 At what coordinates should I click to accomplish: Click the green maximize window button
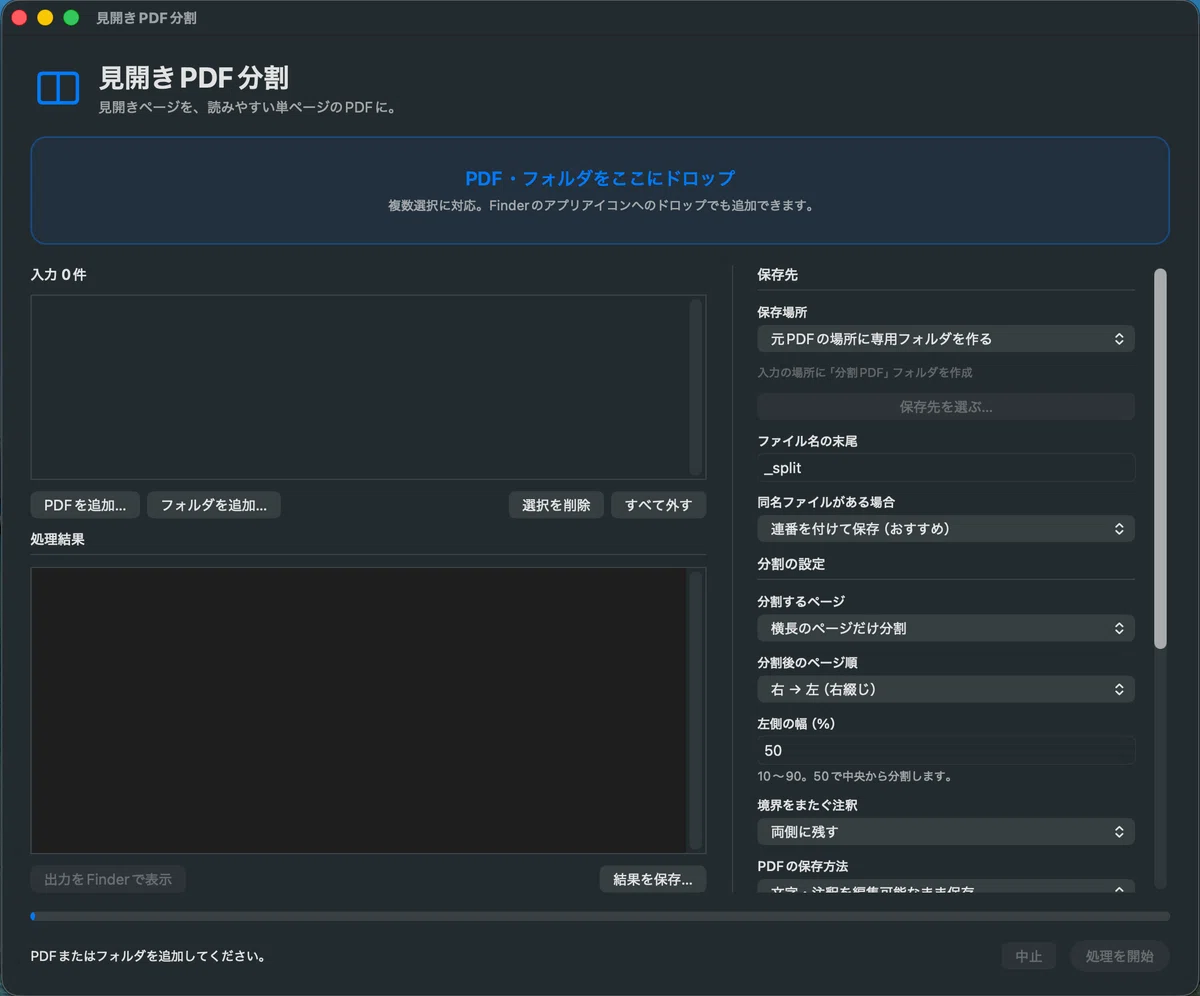point(71,18)
